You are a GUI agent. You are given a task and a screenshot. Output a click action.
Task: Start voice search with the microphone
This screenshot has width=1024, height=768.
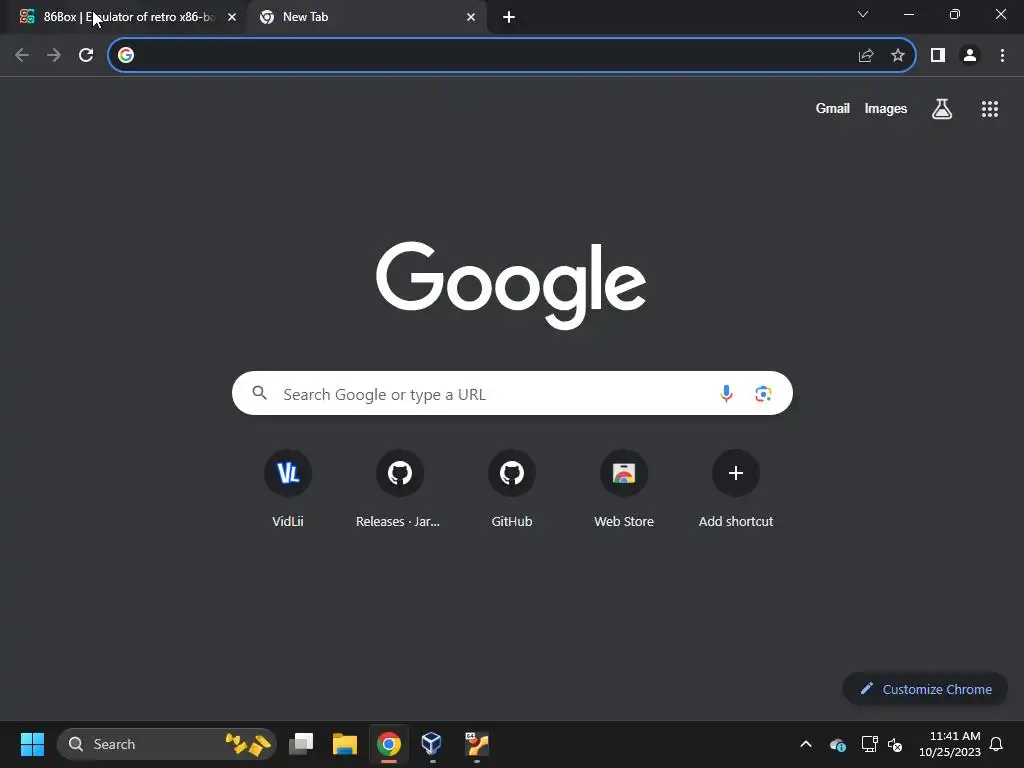pos(726,393)
